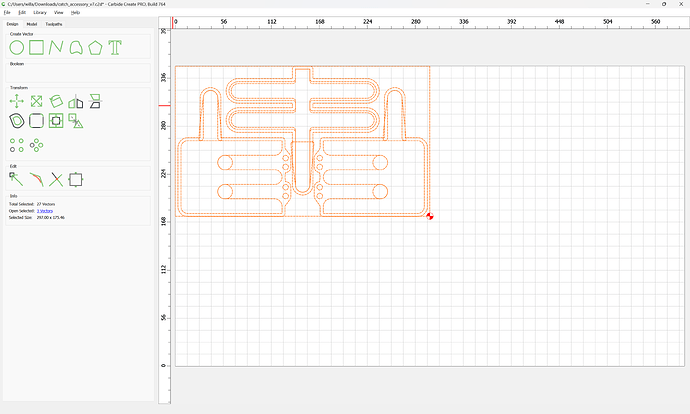Activate the Rotate transform tool
Viewport: 690px width, 414px height.
(56, 101)
